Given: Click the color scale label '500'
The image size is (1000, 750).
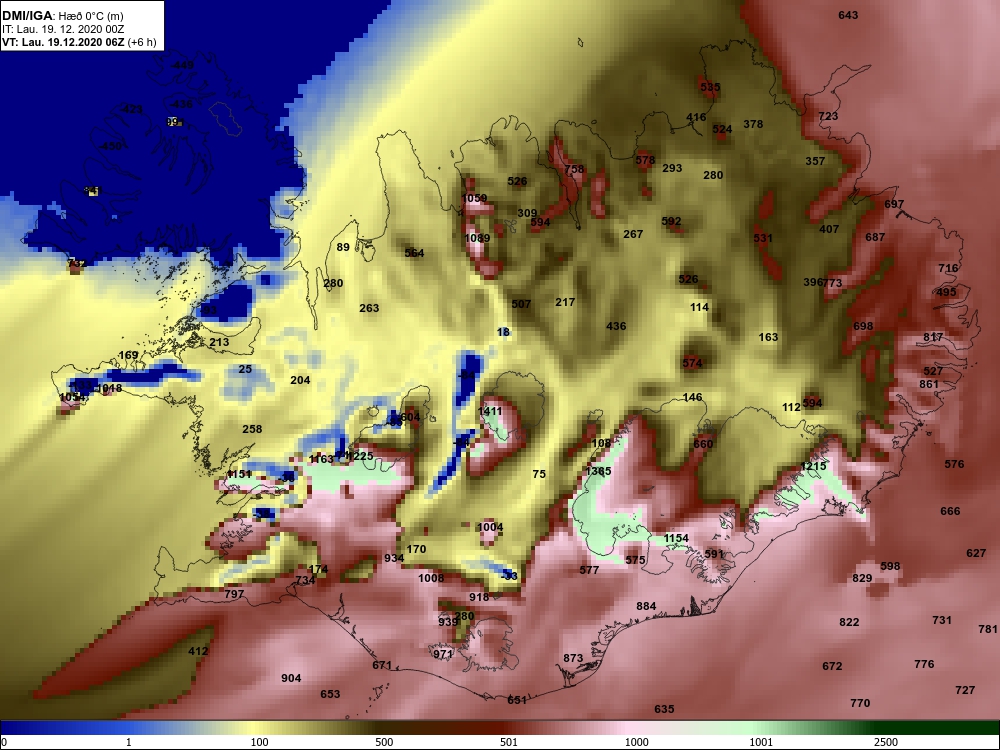Looking at the screenshot, I should click(384, 742).
